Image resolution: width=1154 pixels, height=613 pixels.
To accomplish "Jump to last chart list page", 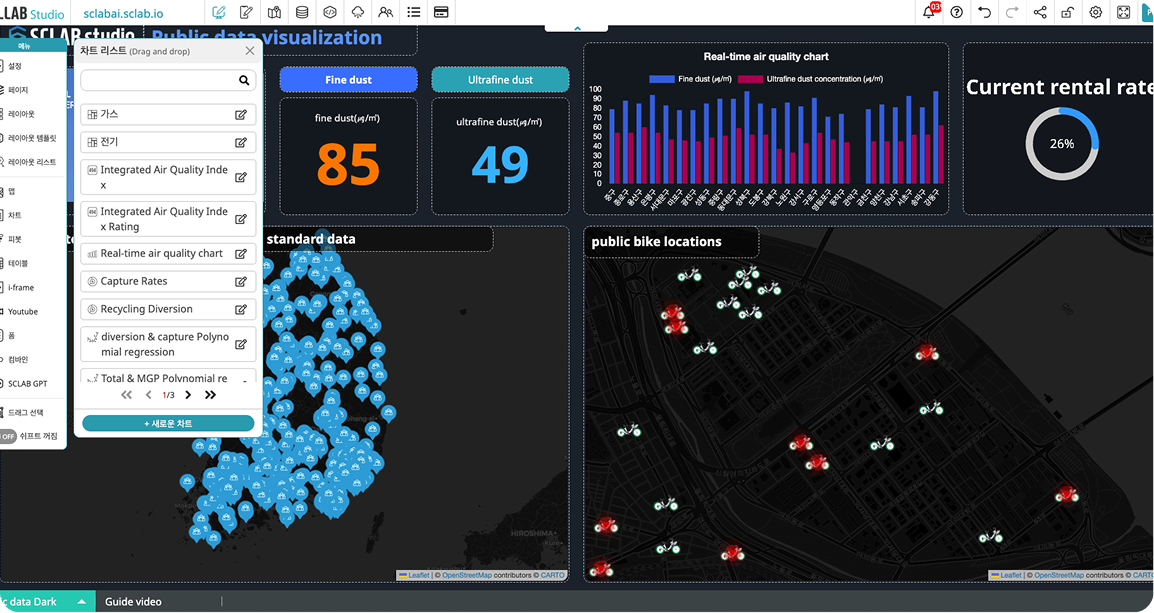I will (x=210, y=395).
